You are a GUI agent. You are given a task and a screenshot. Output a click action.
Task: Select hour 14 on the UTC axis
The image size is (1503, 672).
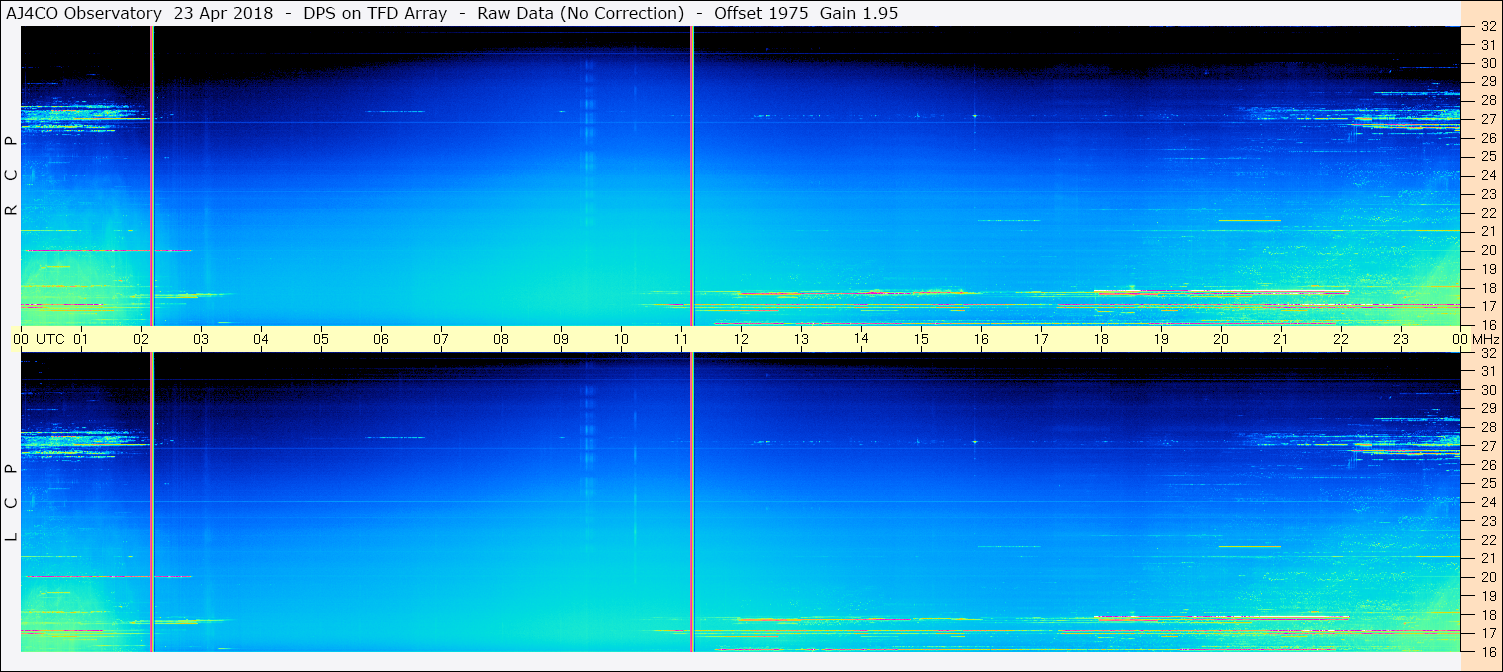click(x=861, y=338)
